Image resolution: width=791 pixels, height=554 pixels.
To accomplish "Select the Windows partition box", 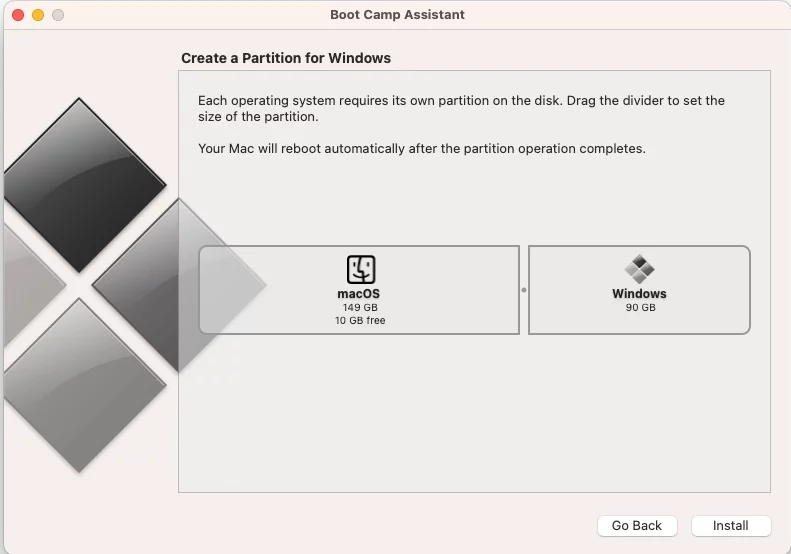I will tap(639, 290).
